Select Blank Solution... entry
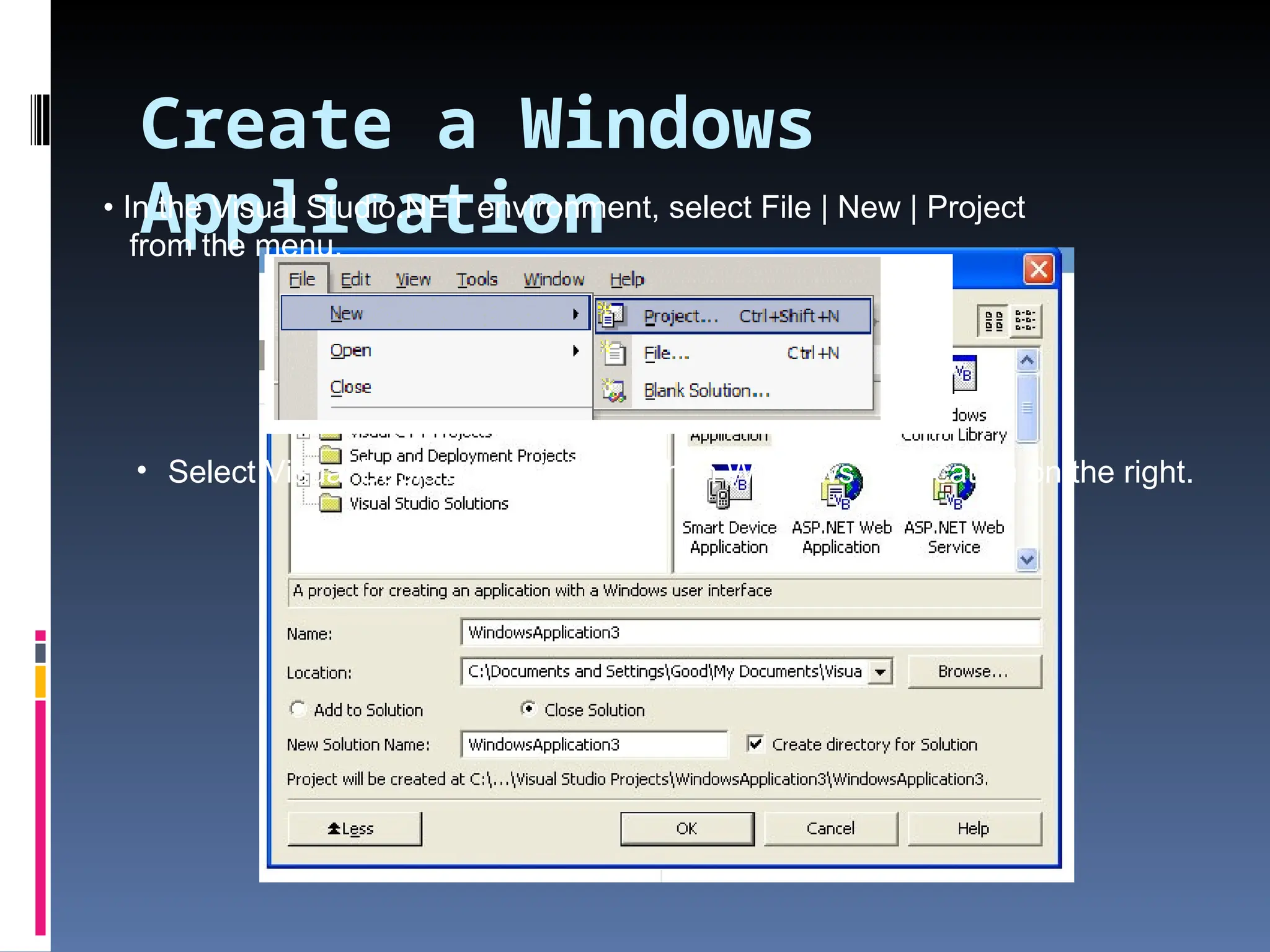 (734, 390)
